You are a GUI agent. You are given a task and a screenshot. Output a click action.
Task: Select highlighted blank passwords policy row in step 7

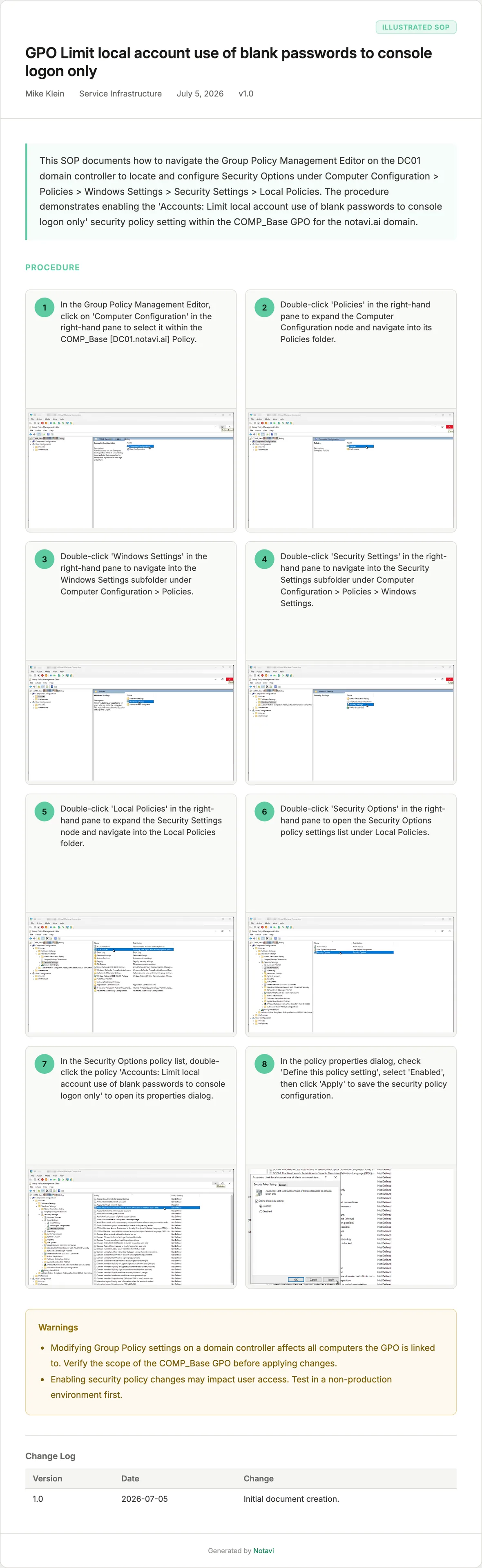(x=147, y=1208)
